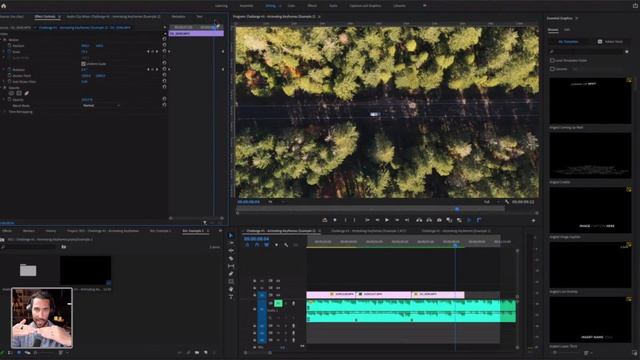
Task: Go to the Home screen
Action: coord(4,6)
